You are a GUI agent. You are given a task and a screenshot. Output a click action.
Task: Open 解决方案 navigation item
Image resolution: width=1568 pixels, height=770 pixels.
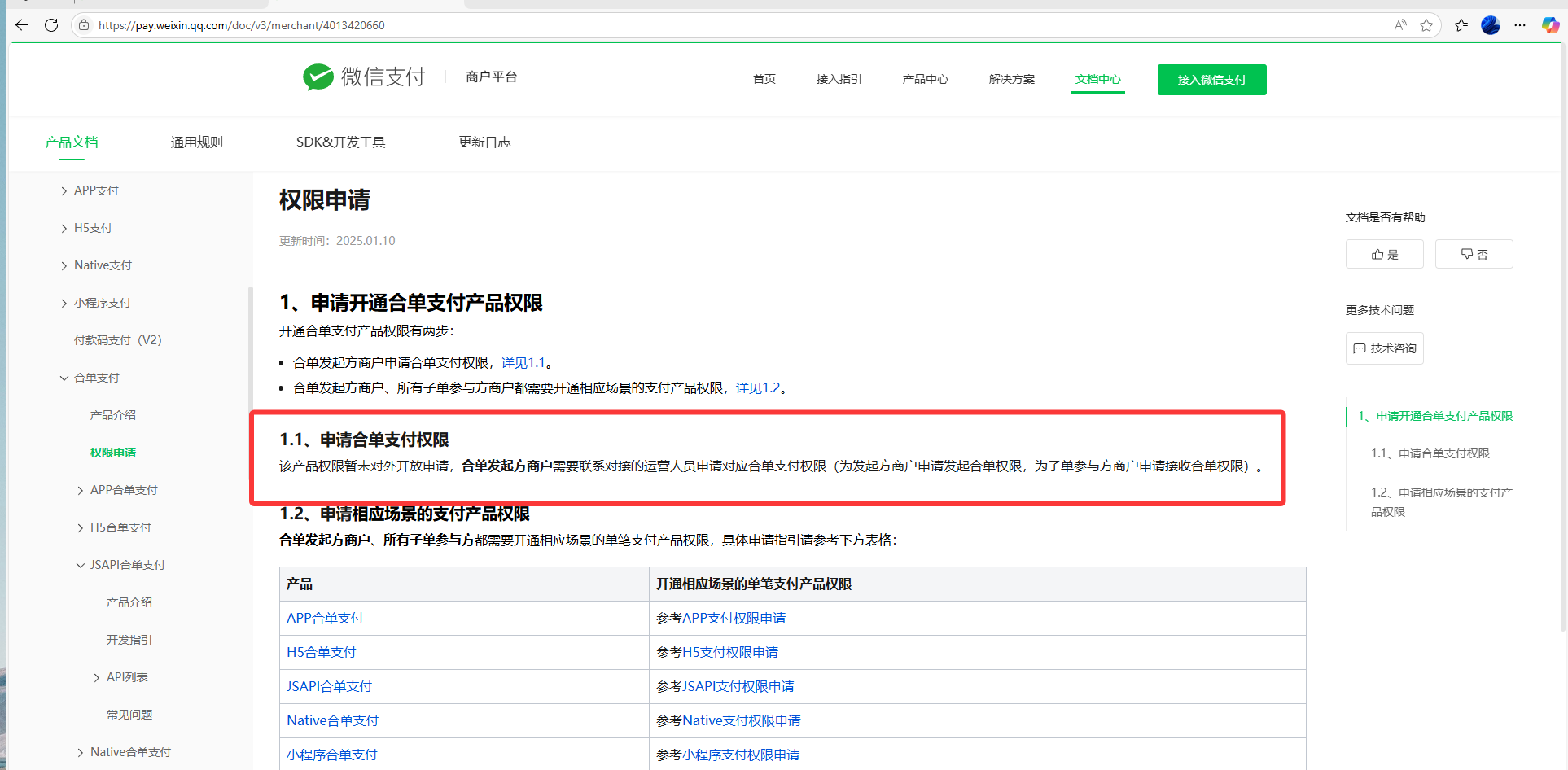pos(1011,79)
